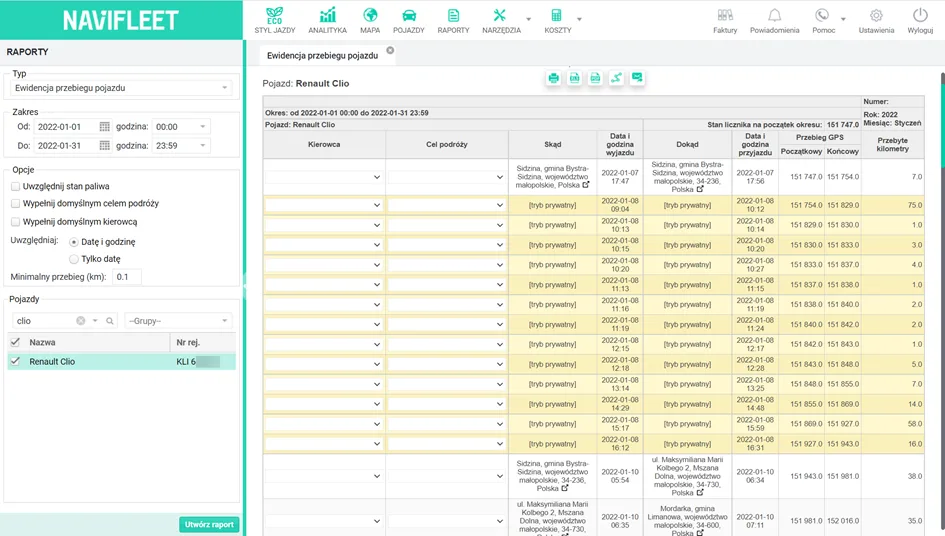945x536 pixels.
Task: Show Powiadomienia bell notifications
Action: pos(774,20)
